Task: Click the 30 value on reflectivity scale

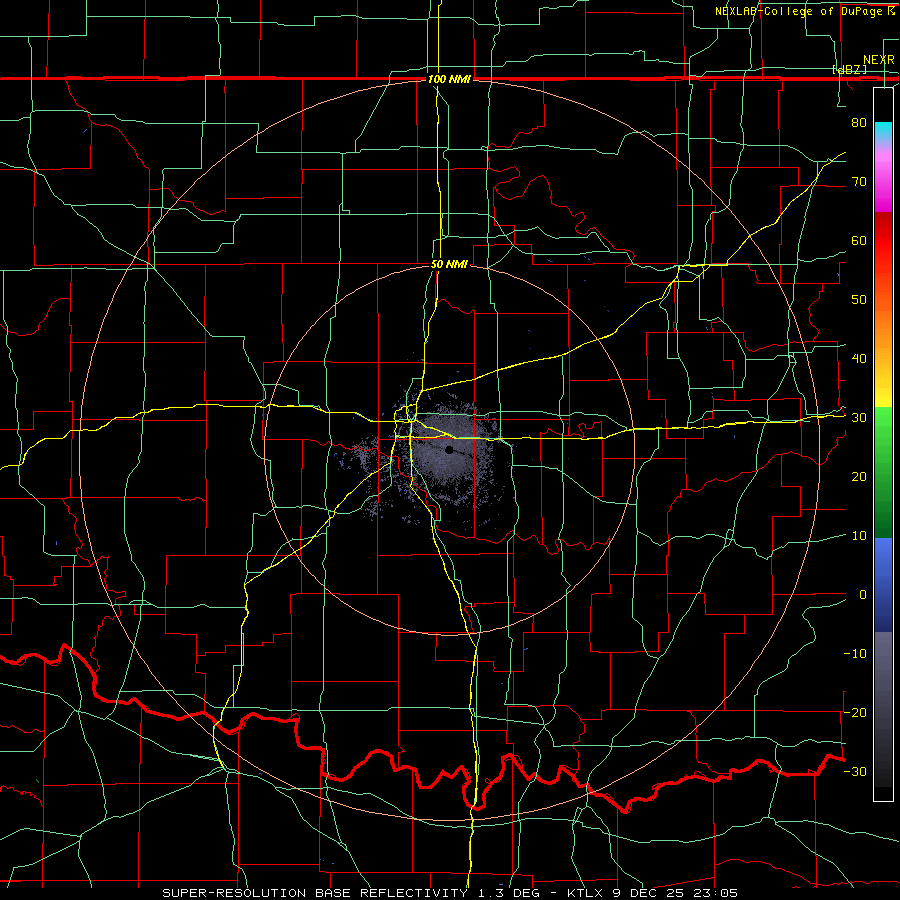Action: (x=859, y=418)
